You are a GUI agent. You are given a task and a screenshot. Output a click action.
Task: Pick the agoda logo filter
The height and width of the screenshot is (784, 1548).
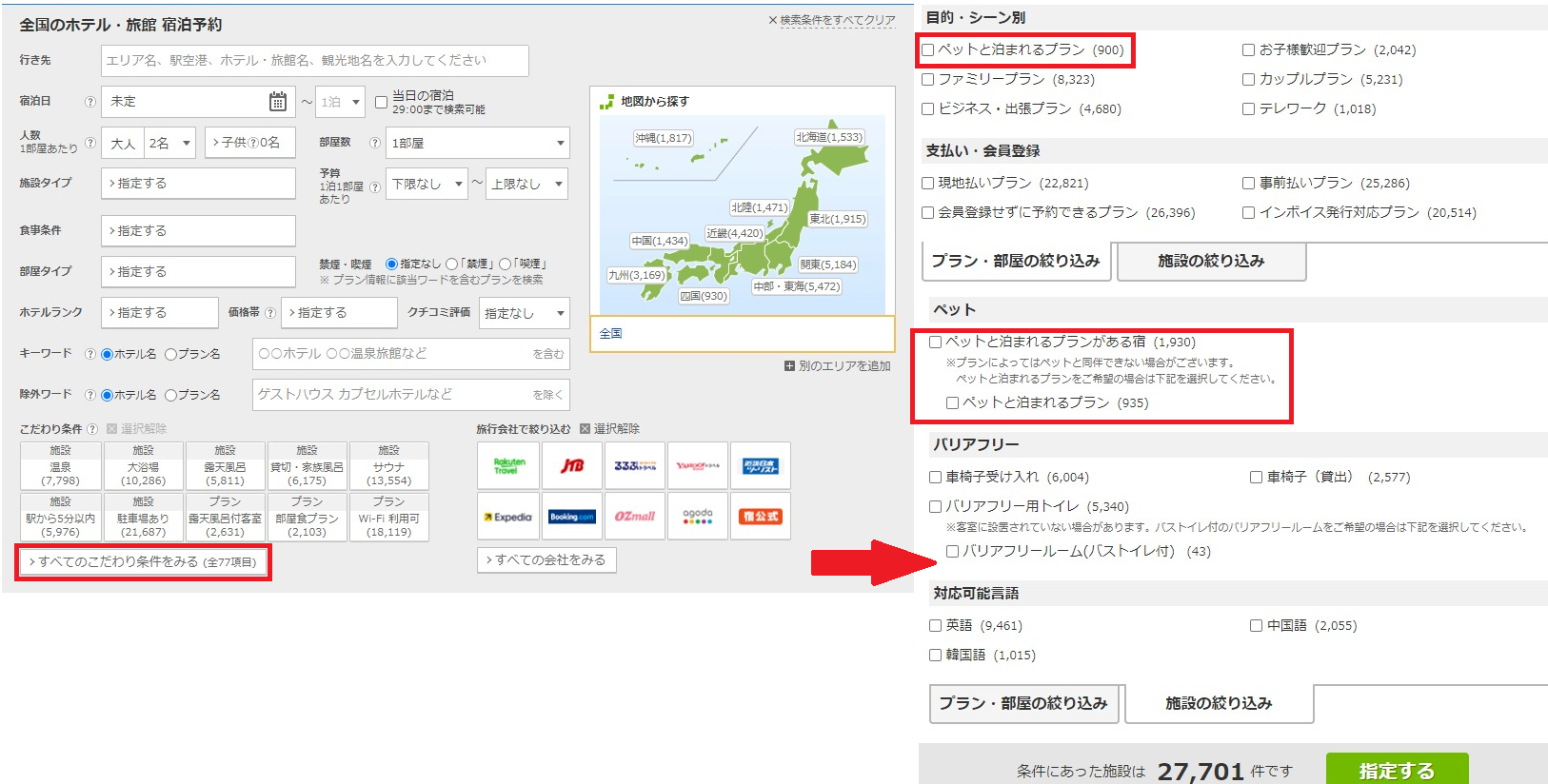[x=697, y=517]
